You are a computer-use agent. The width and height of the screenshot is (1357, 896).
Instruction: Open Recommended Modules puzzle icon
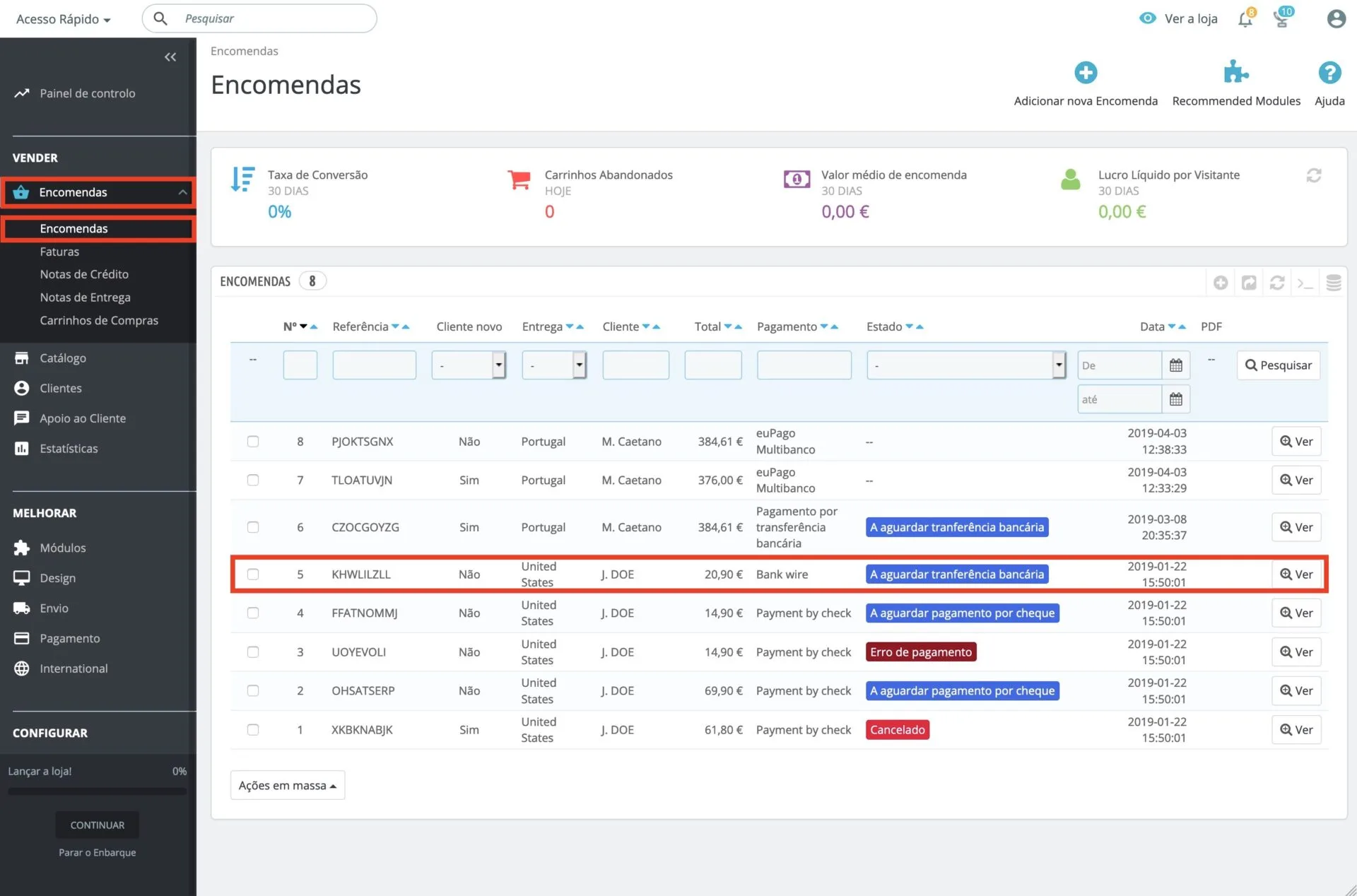click(1235, 72)
